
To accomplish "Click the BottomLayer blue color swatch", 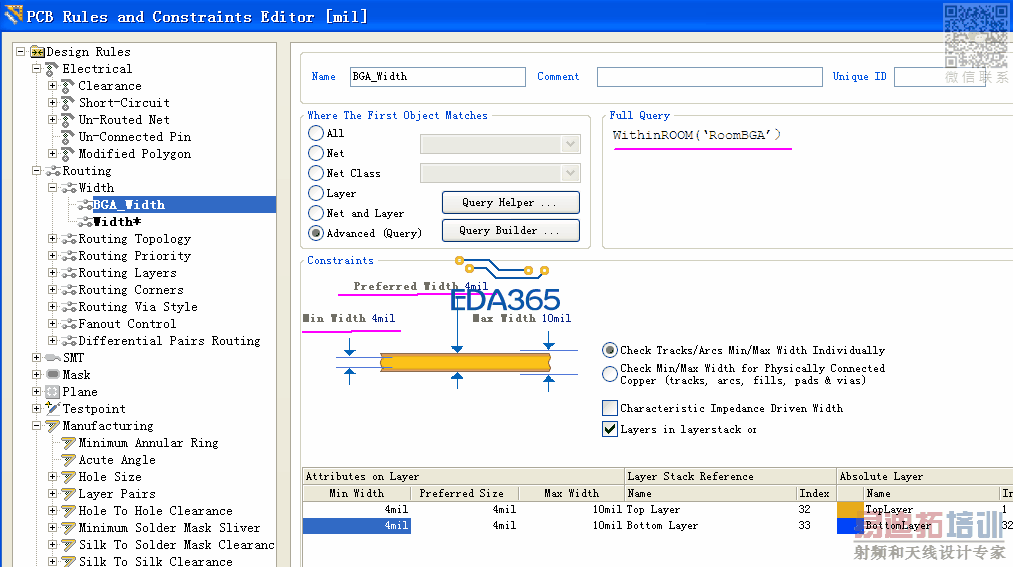I will [850, 526].
